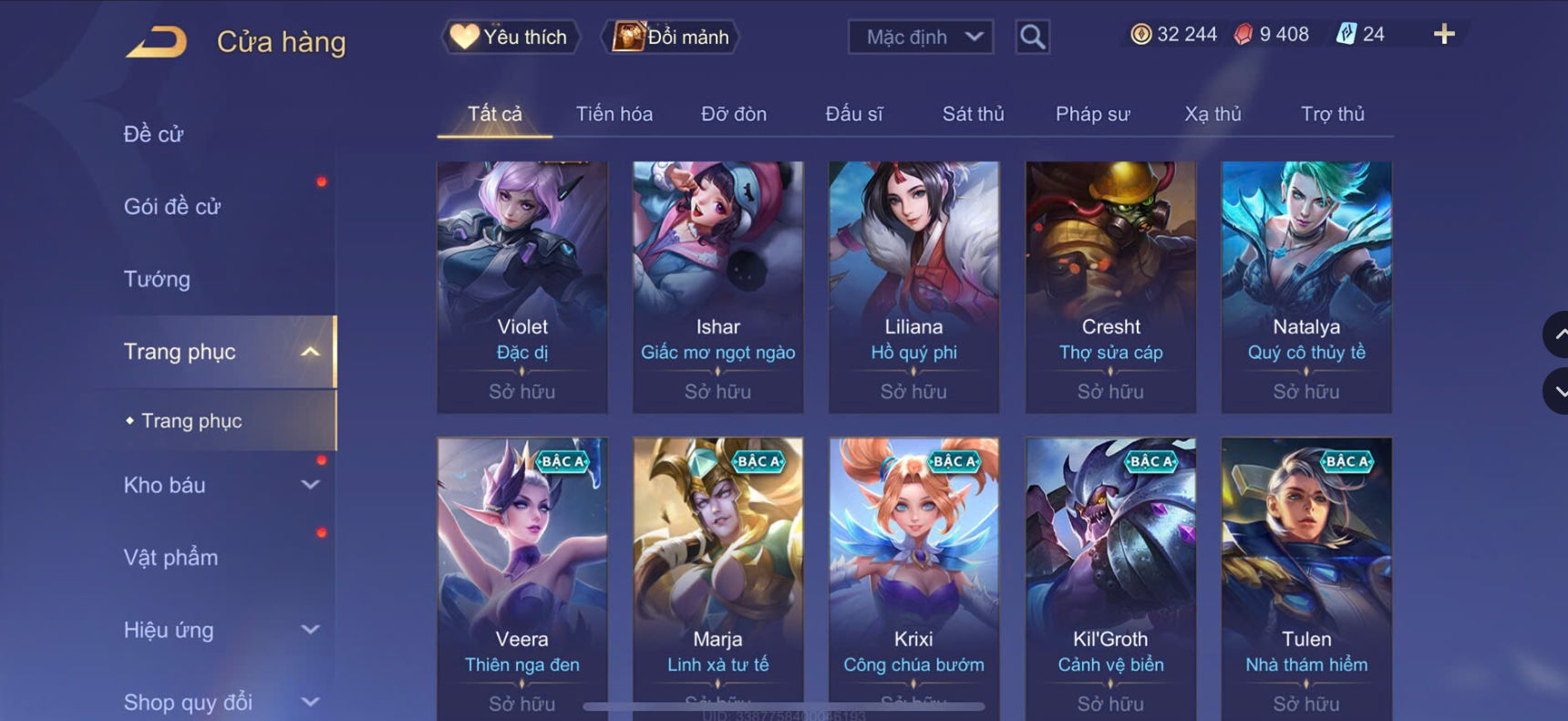
Task: Click the red ruby currency icon
Action: click(x=1243, y=35)
